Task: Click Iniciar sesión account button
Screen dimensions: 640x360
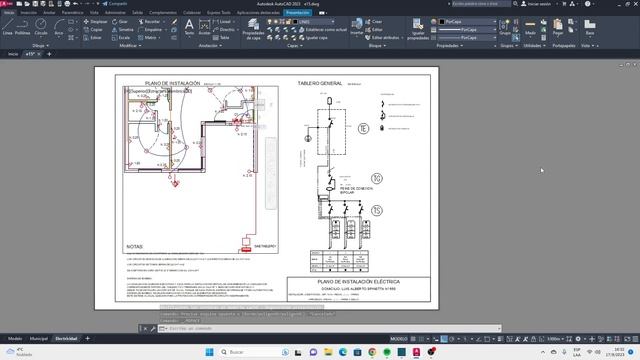Action: (x=536, y=4)
